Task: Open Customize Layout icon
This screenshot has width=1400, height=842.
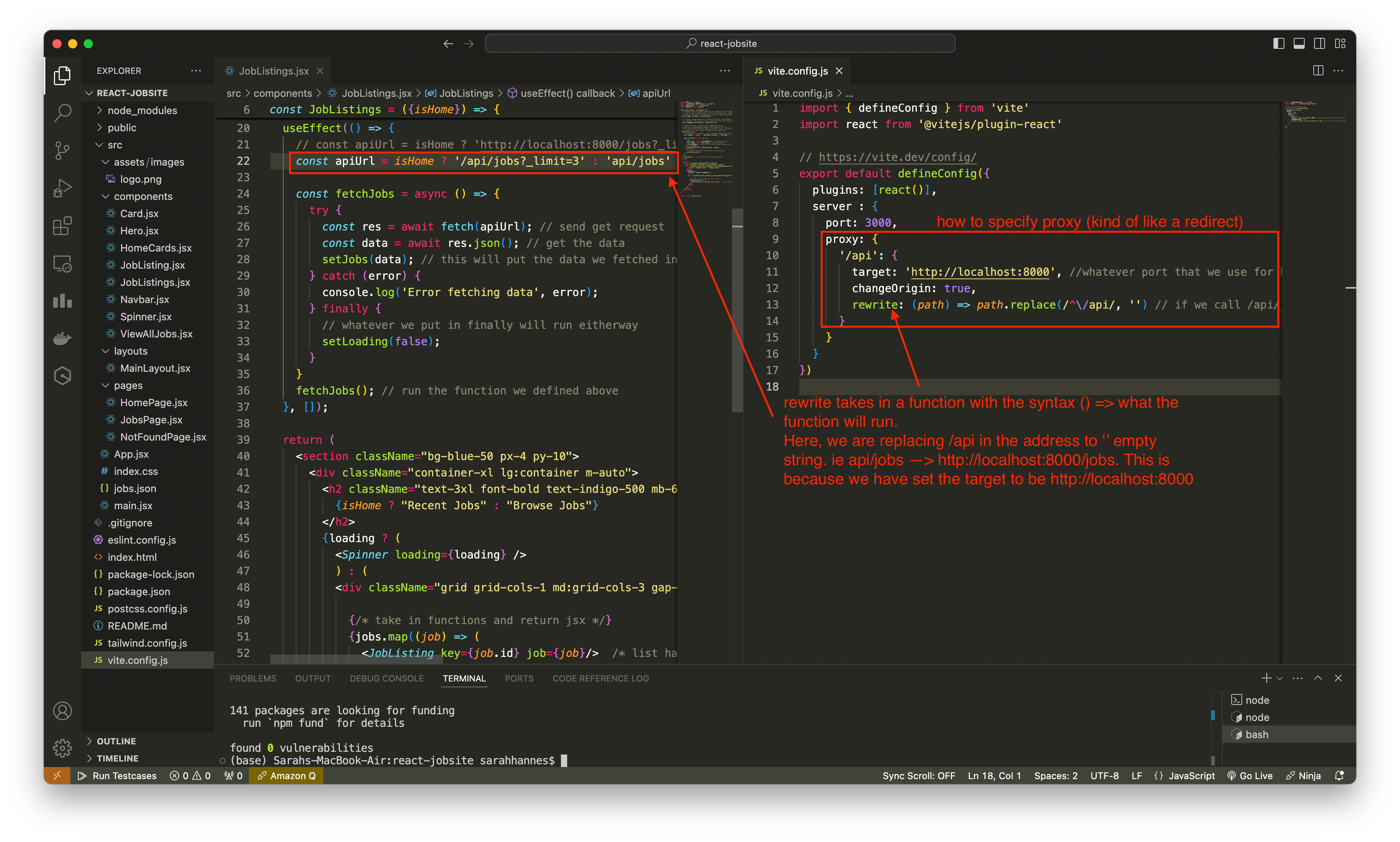Action: click(1340, 44)
